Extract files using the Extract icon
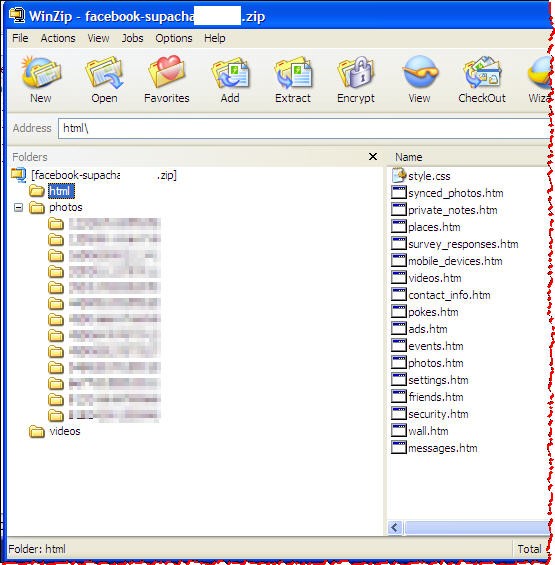 tap(293, 72)
